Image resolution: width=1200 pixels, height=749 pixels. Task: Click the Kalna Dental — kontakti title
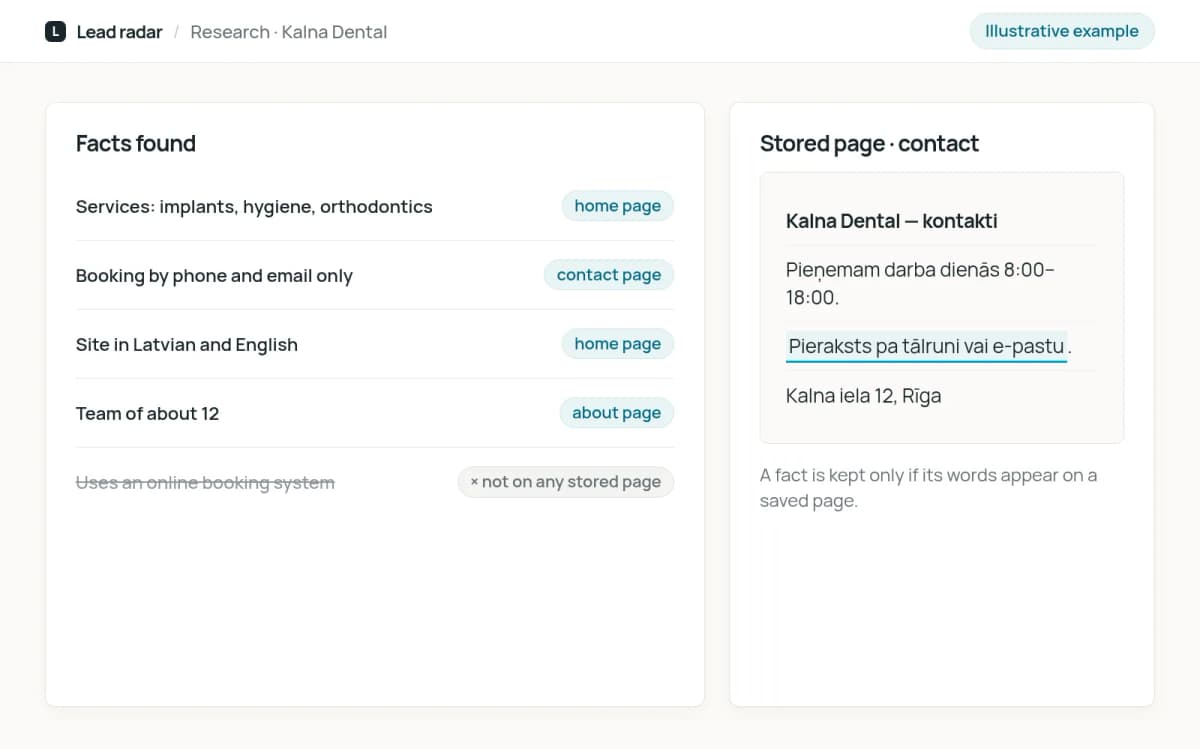[891, 221]
